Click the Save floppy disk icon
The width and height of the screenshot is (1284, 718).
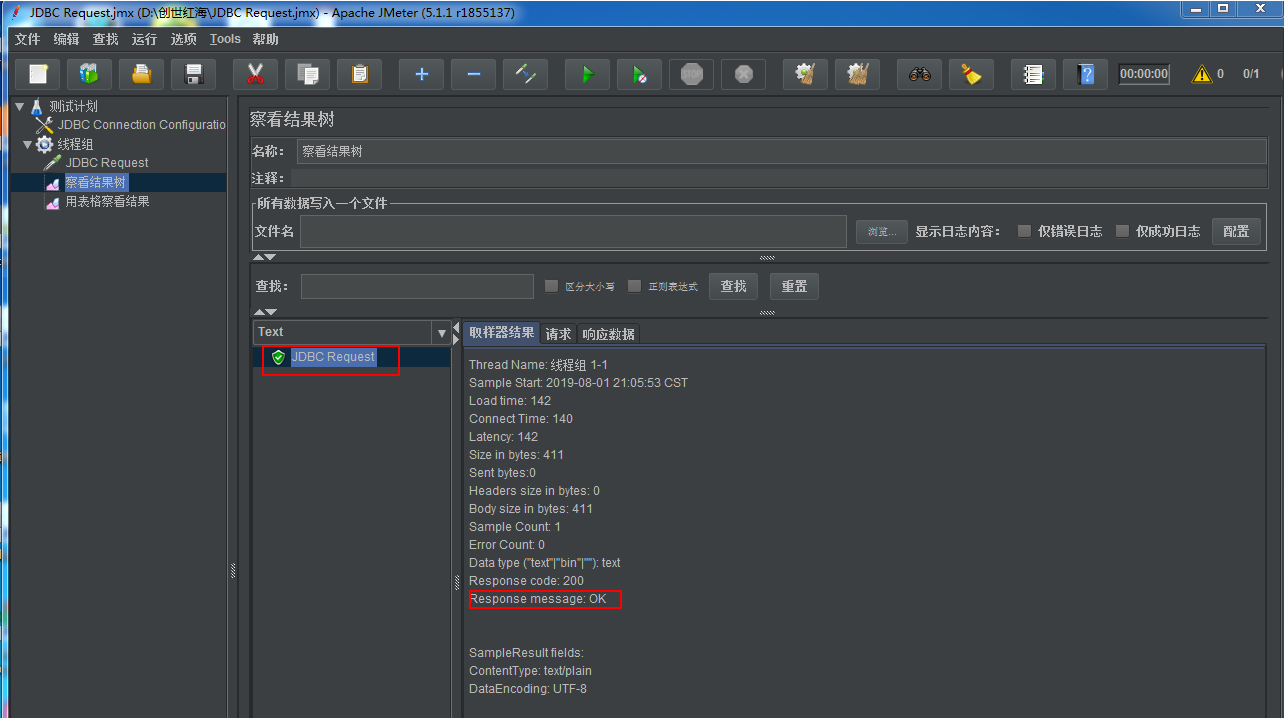coord(194,74)
